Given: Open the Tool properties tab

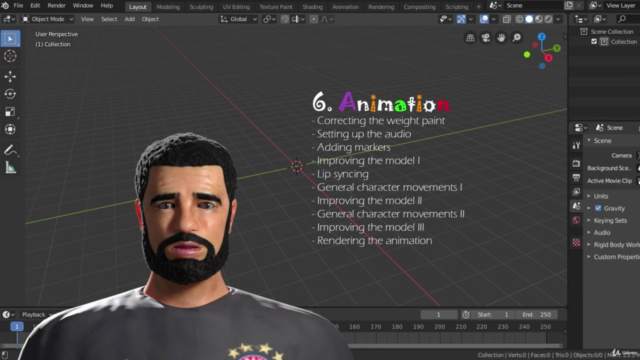Looking at the screenshot, I should click(x=576, y=145).
